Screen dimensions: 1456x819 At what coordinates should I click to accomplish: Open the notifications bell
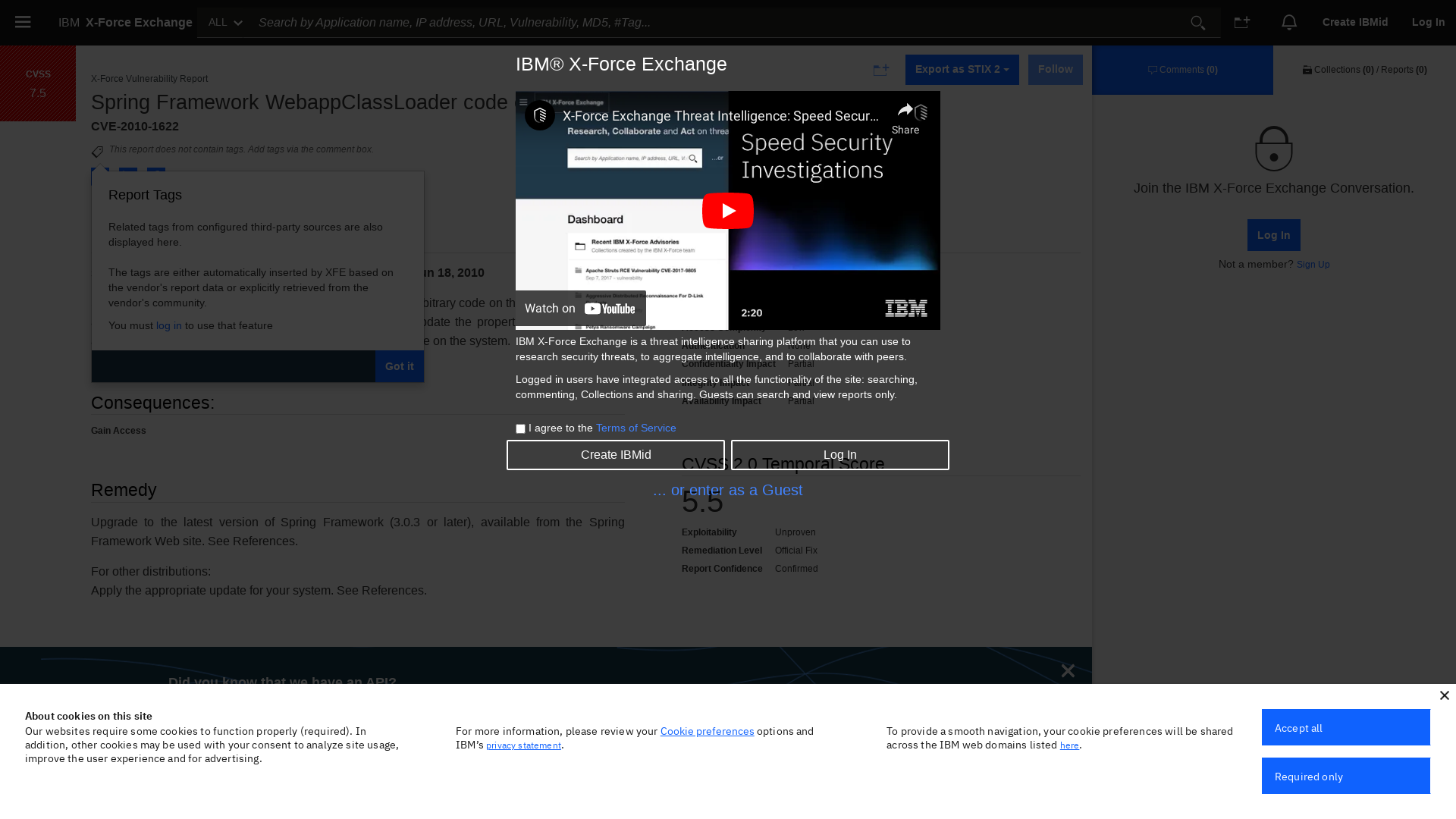tap(1289, 22)
